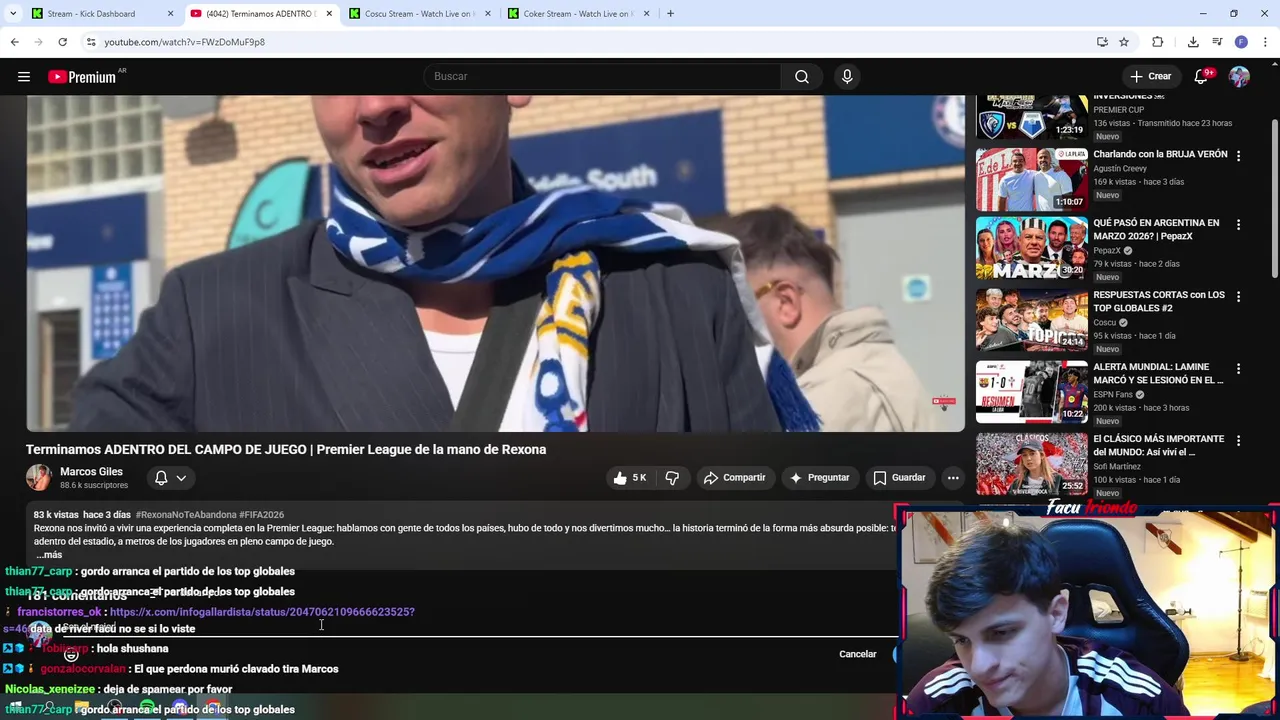Image resolution: width=1280 pixels, height=720 pixels.
Task: Expand description with ...más
Action: tap(50, 555)
